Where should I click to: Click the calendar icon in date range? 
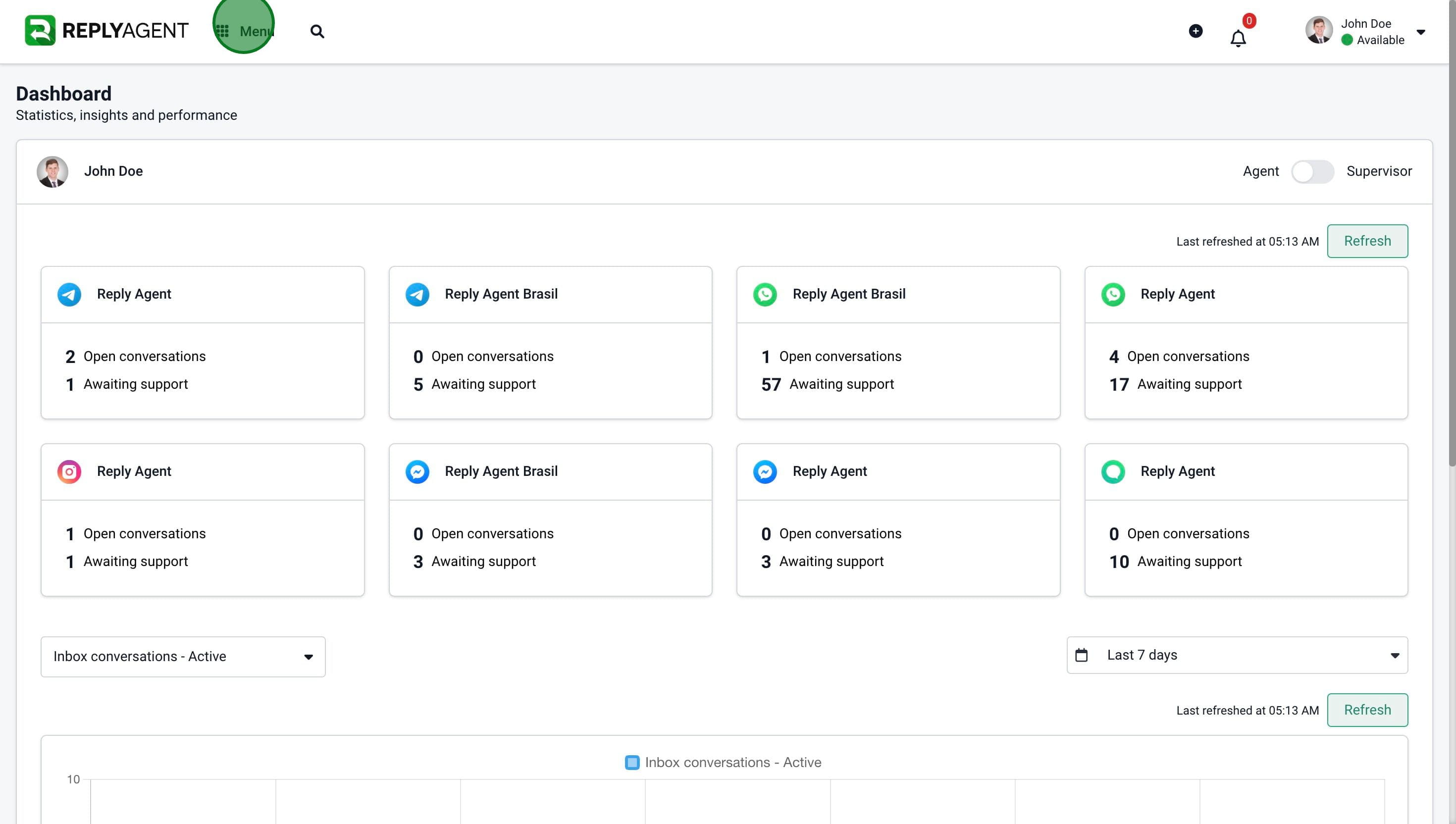pyautogui.click(x=1081, y=655)
